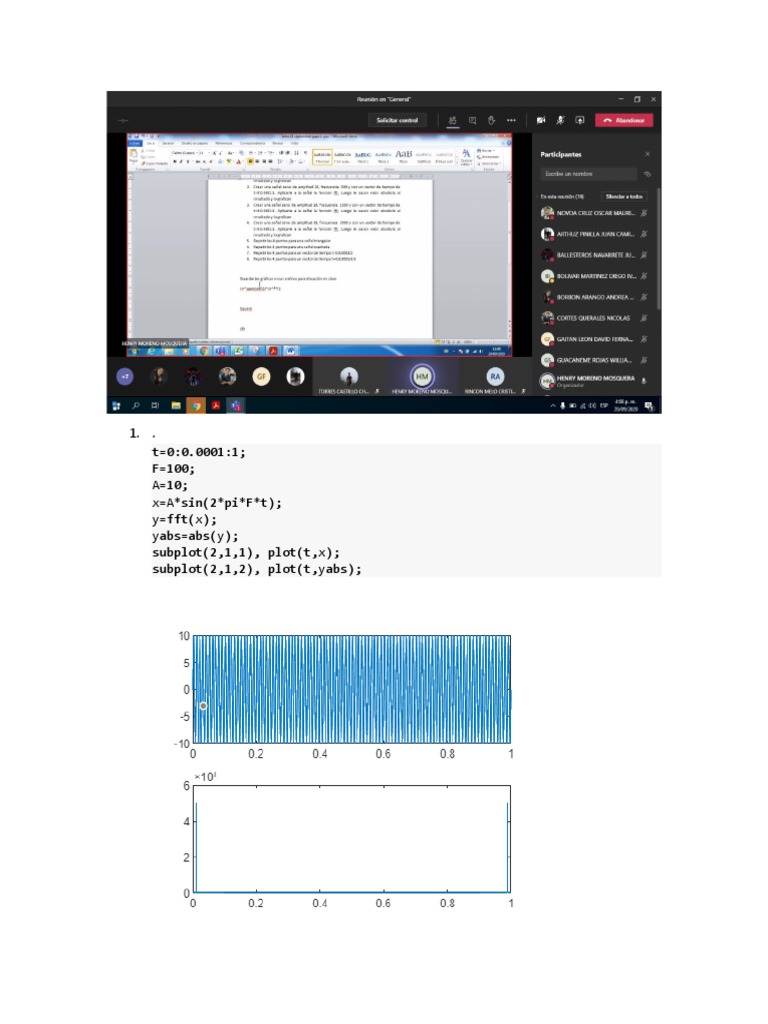This screenshot has height=1024, width=768.
Task: Click the data cursor dot on sine plot
Action: [x=203, y=706]
